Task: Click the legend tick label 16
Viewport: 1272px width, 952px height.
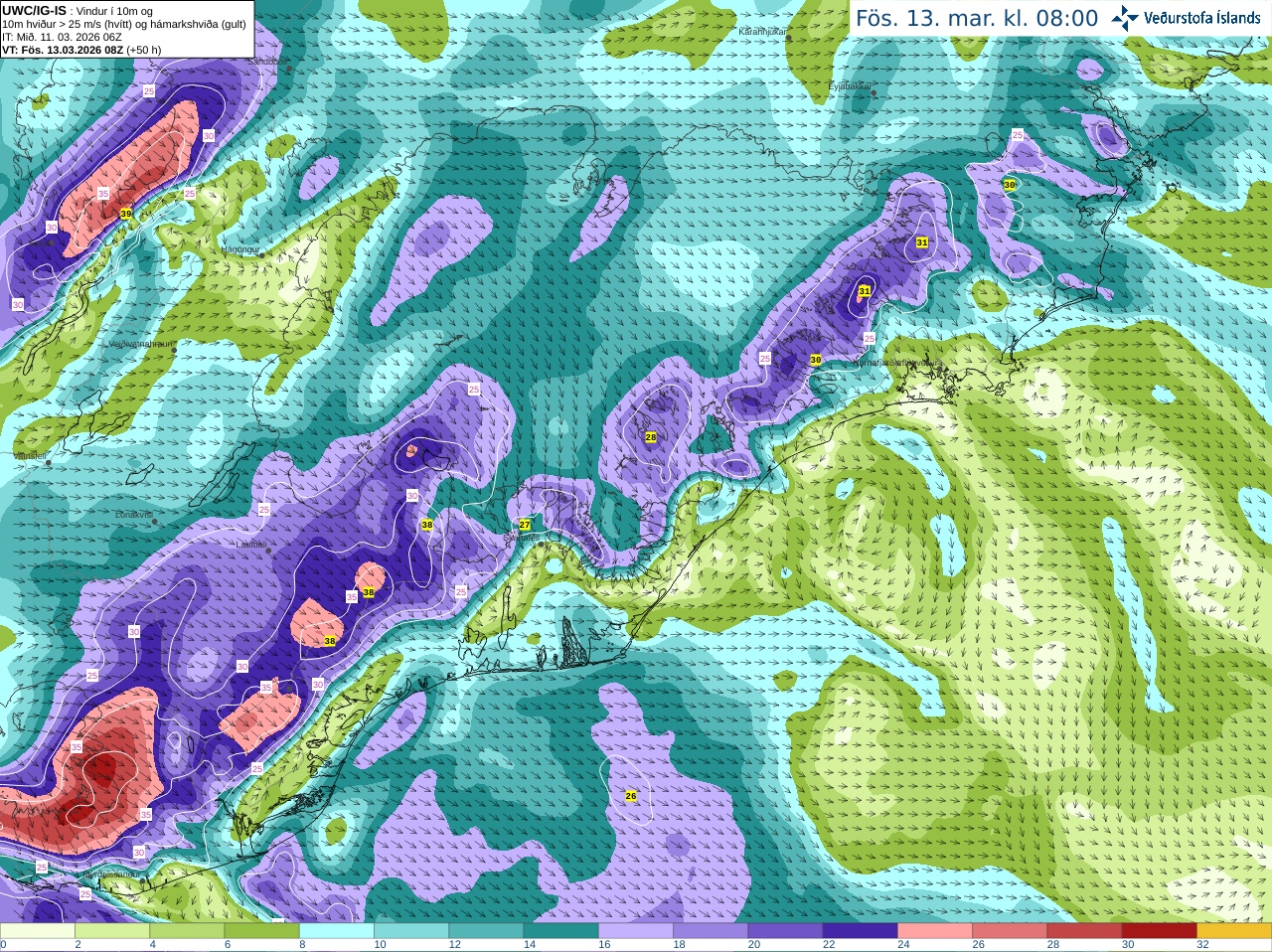Action: point(604,945)
